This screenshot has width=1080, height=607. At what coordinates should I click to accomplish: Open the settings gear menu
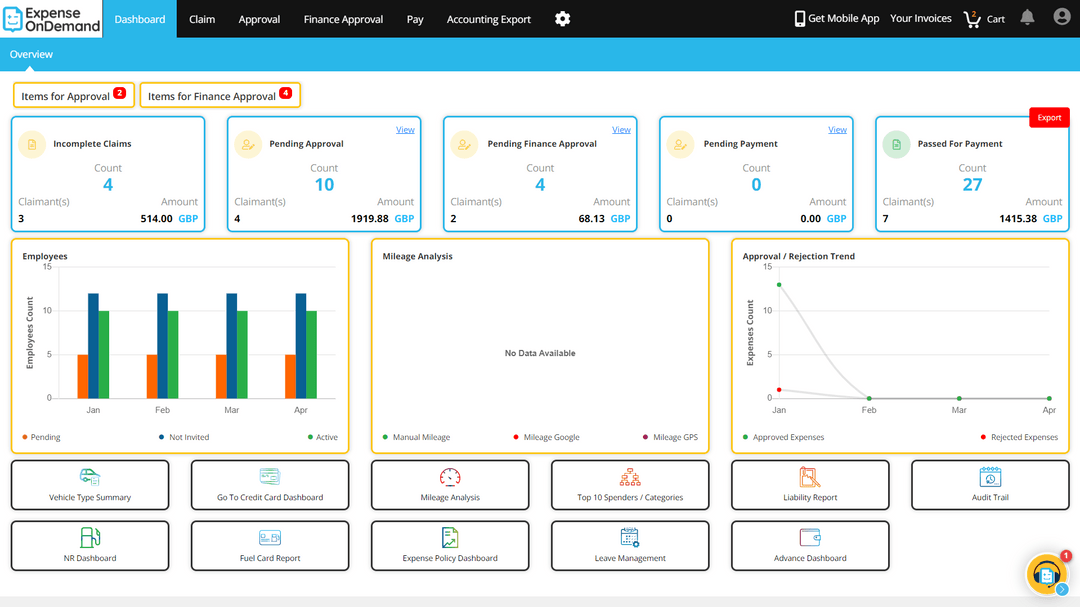click(x=562, y=18)
